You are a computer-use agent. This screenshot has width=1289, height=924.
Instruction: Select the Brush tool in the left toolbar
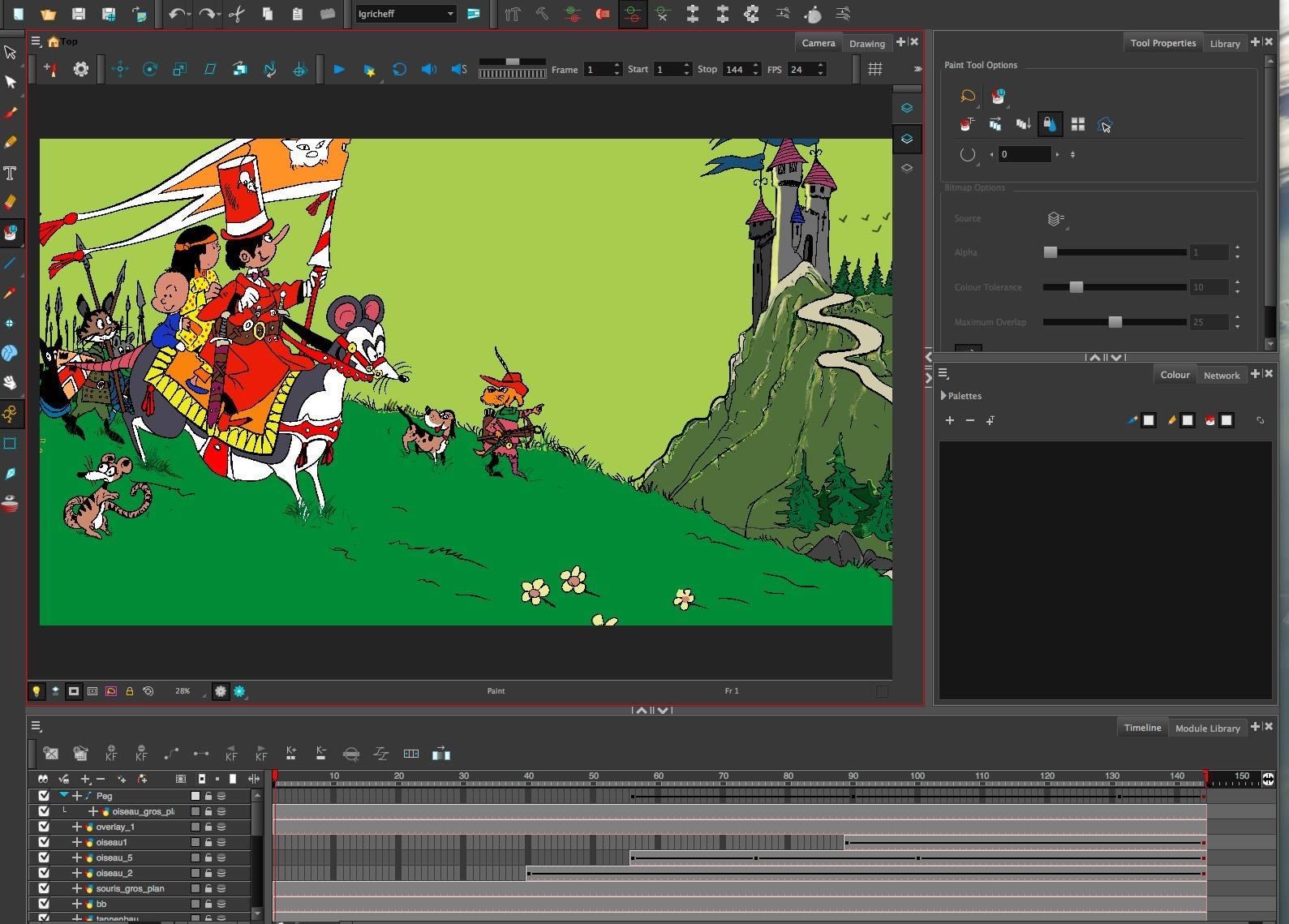[x=11, y=112]
